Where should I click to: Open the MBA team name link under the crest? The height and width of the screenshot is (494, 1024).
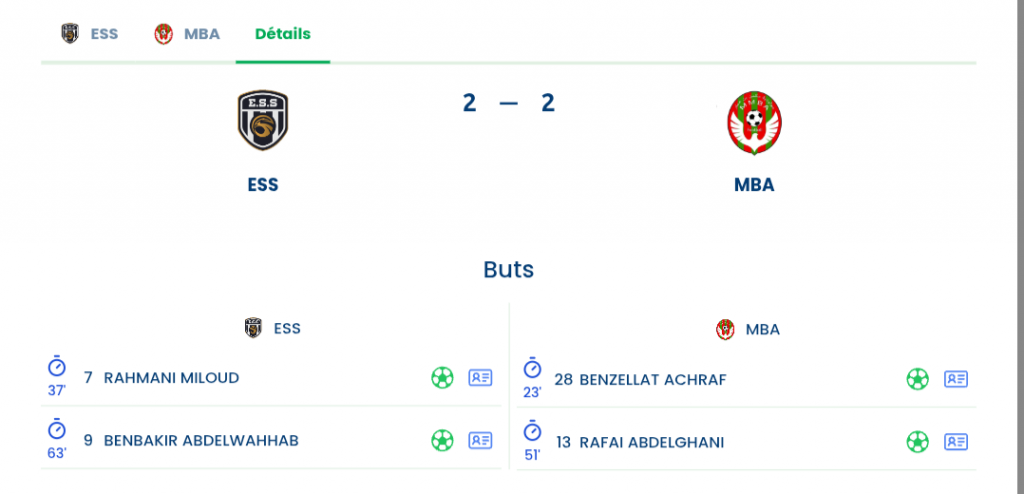[754, 185]
